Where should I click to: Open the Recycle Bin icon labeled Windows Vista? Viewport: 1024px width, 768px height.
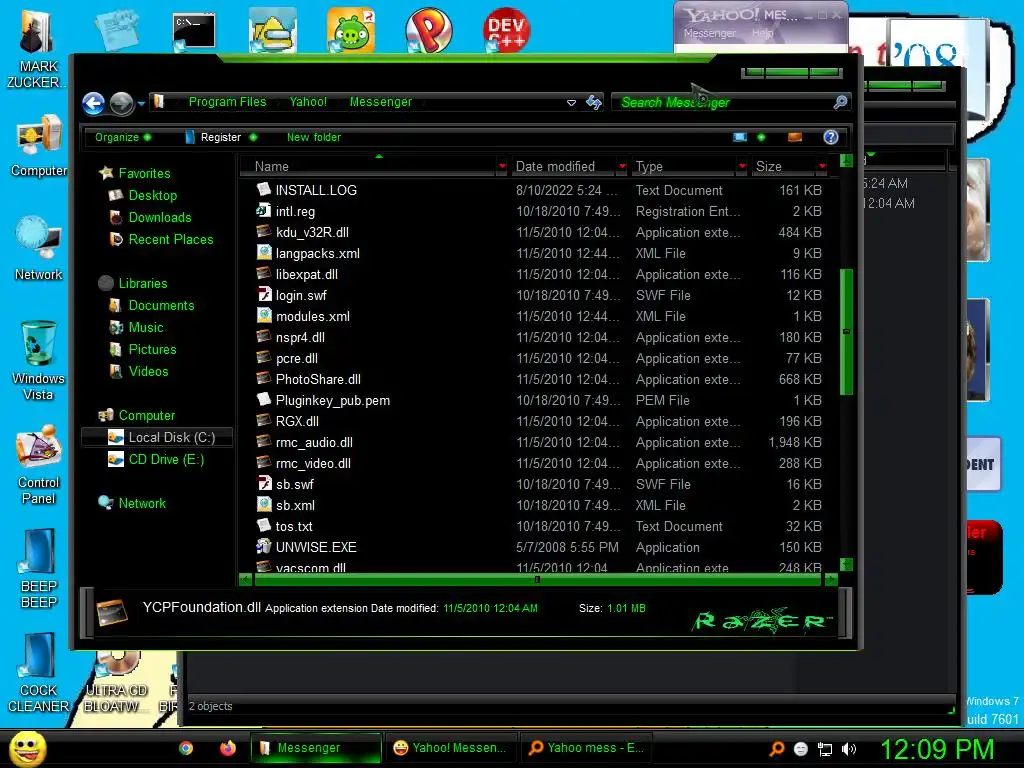pyautogui.click(x=38, y=360)
